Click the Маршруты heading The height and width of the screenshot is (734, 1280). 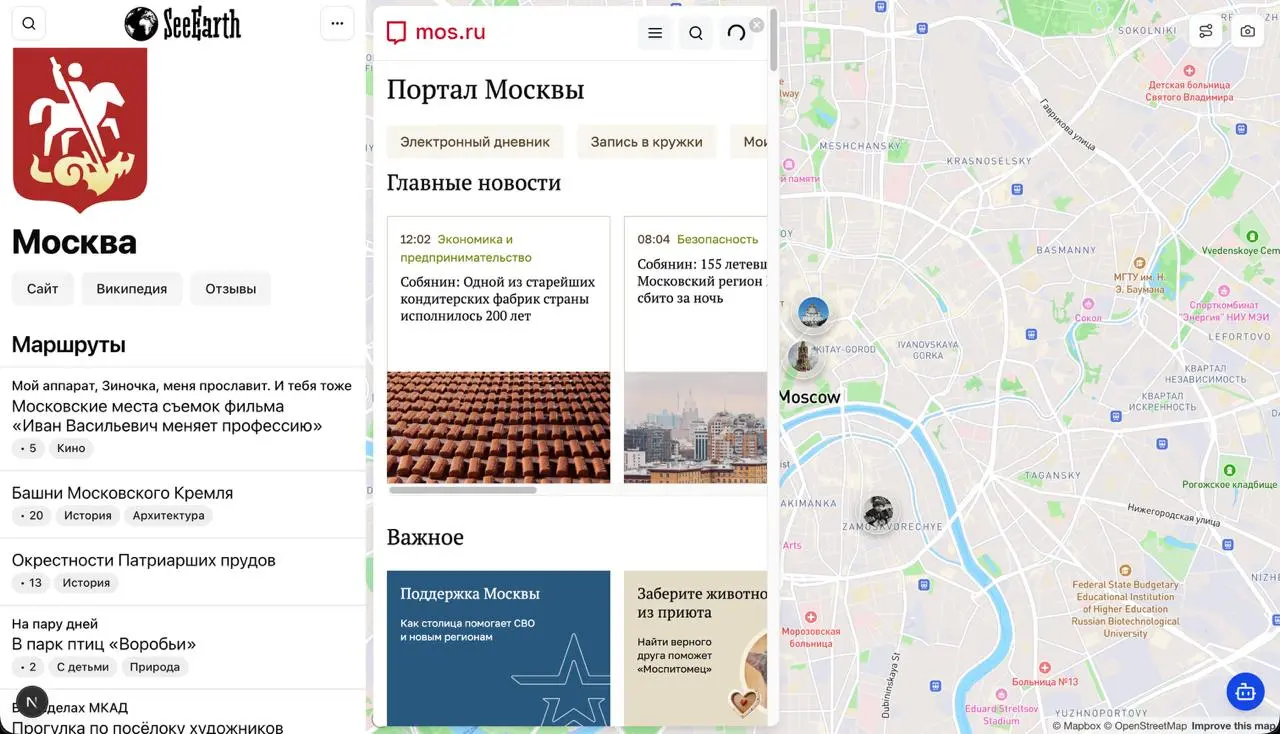click(x=69, y=345)
